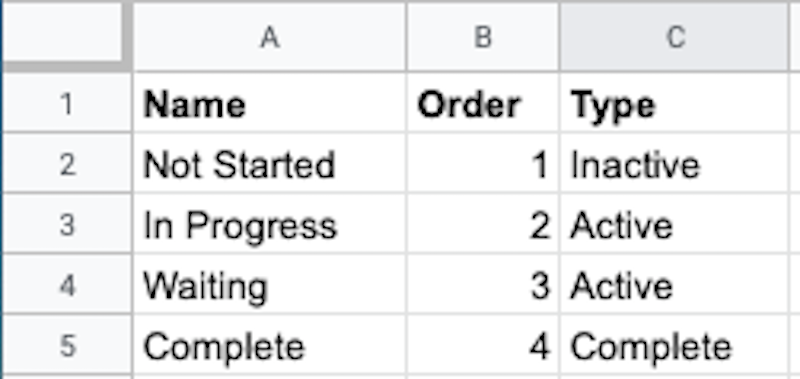Select cell containing order number 4
The image size is (800, 379).
pos(483,345)
